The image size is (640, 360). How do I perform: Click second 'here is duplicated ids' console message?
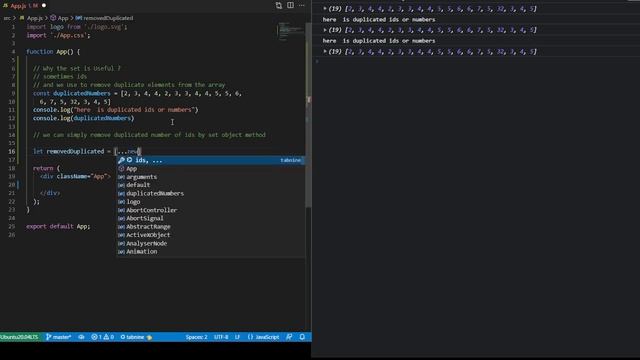379,40
